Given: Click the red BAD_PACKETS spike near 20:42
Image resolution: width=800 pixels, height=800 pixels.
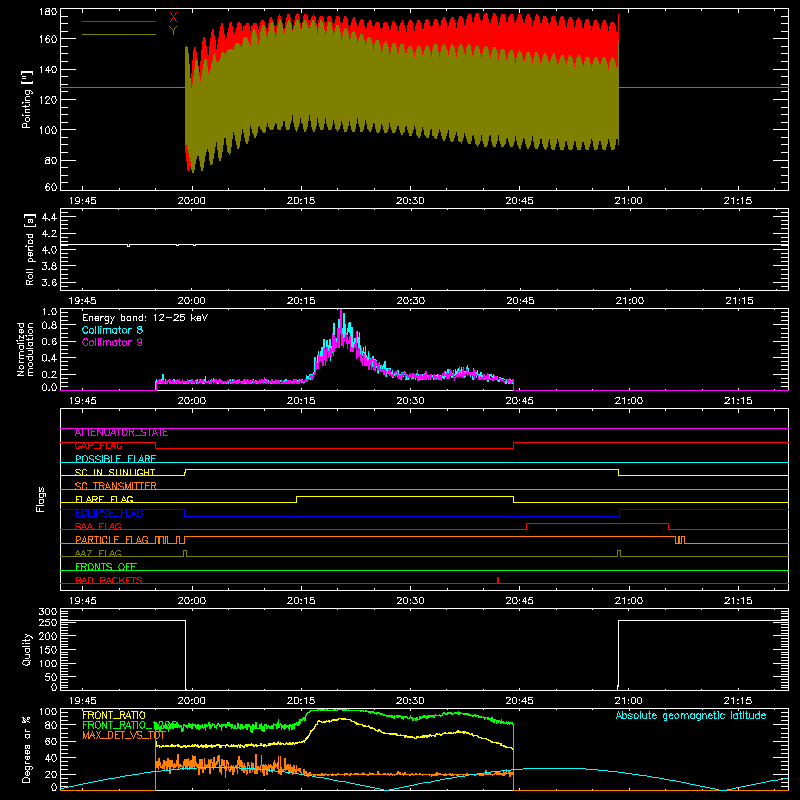Looking at the screenshot, I should point(497,580).
